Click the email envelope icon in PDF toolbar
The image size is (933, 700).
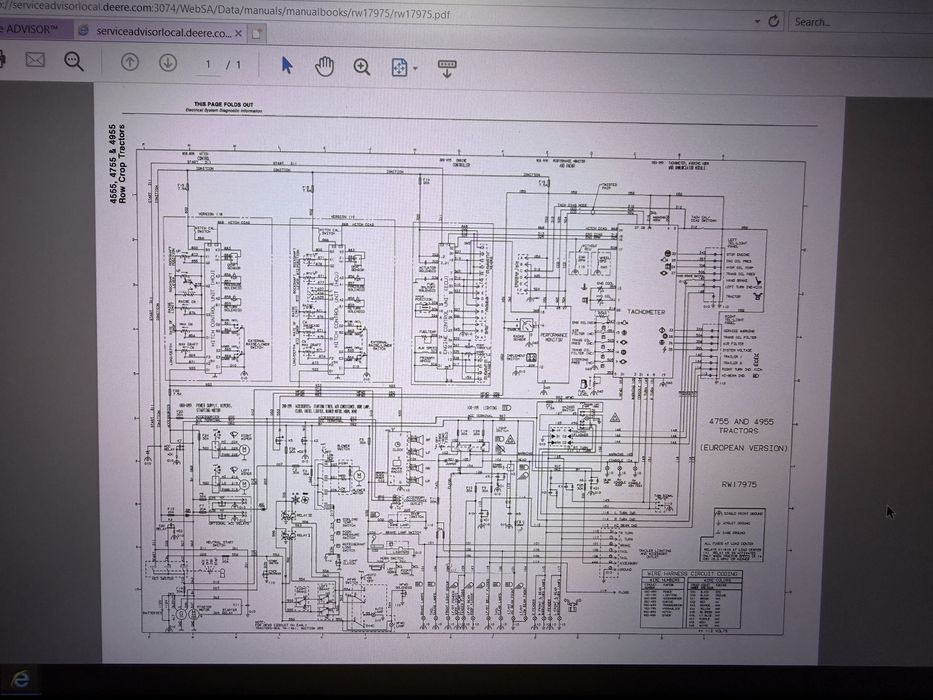pos(35,60)
